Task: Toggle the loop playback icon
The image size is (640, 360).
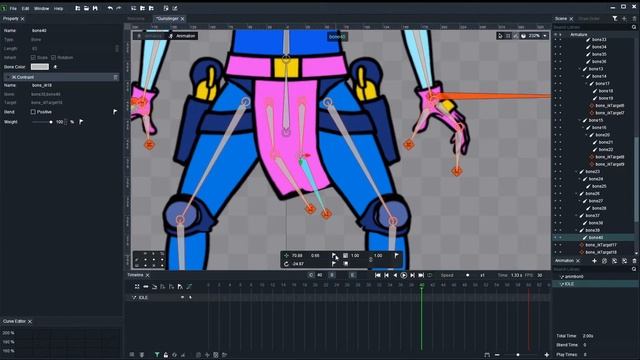Action: click(x=429, y=276)
